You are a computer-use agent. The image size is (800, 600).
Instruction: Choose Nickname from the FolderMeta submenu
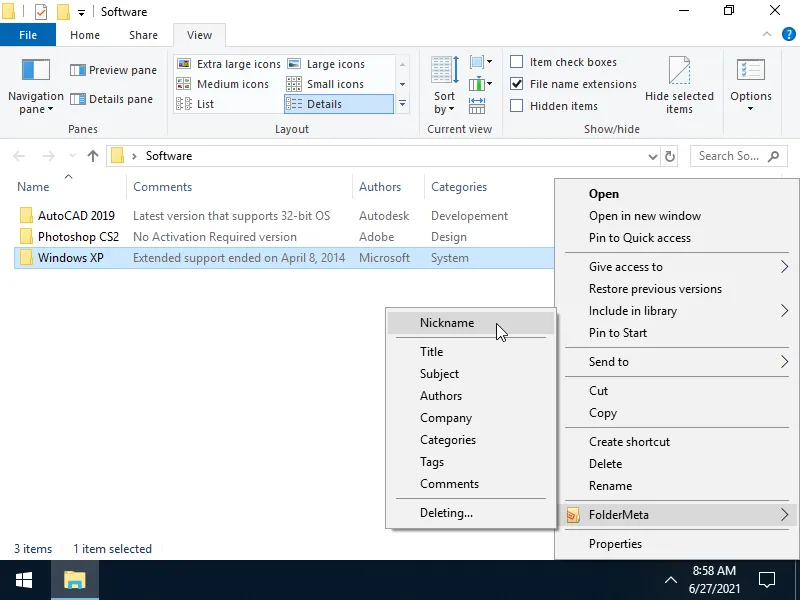(x=446, y=322)
